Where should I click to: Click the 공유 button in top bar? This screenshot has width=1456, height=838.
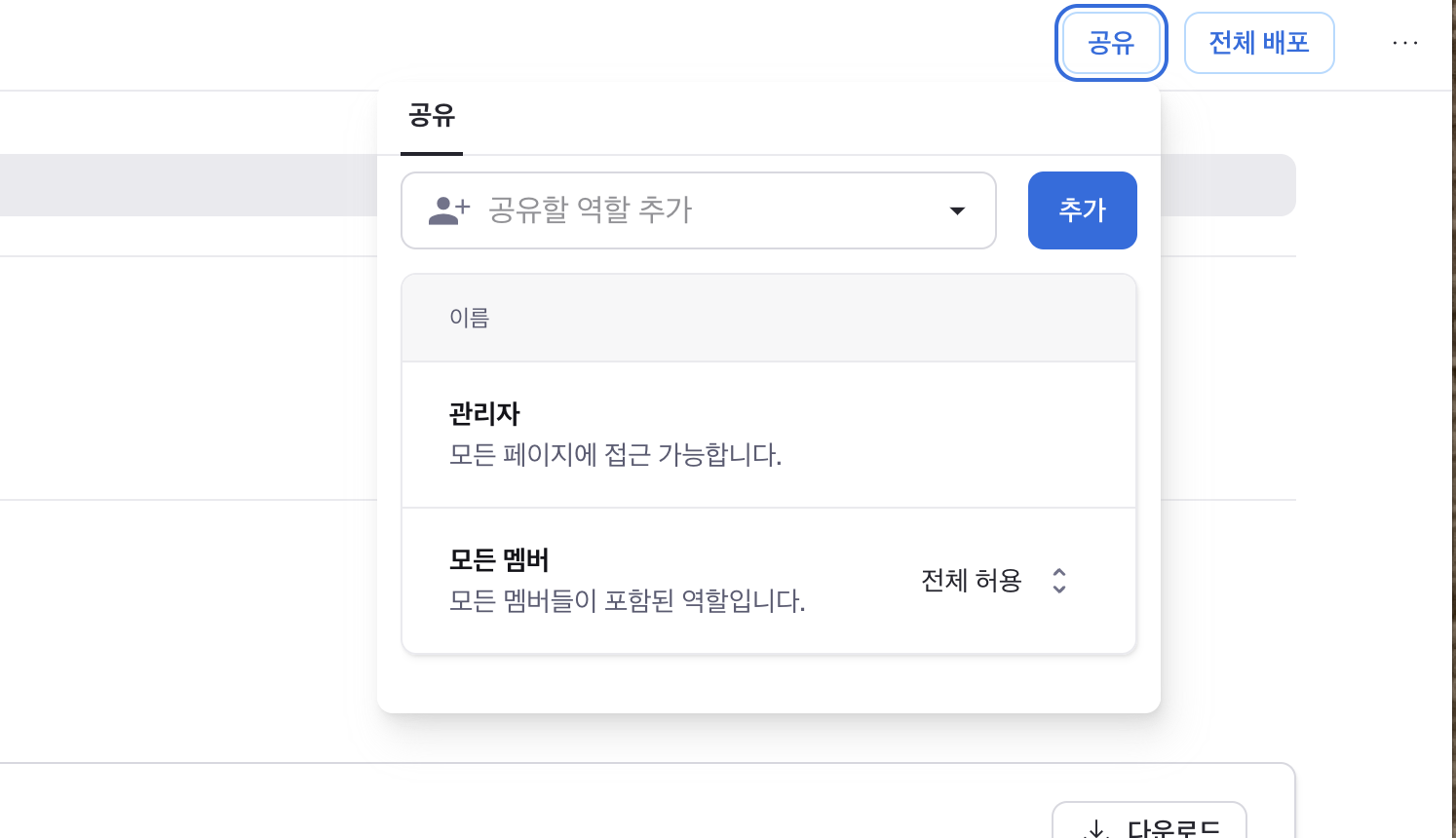pos(1111,43)
